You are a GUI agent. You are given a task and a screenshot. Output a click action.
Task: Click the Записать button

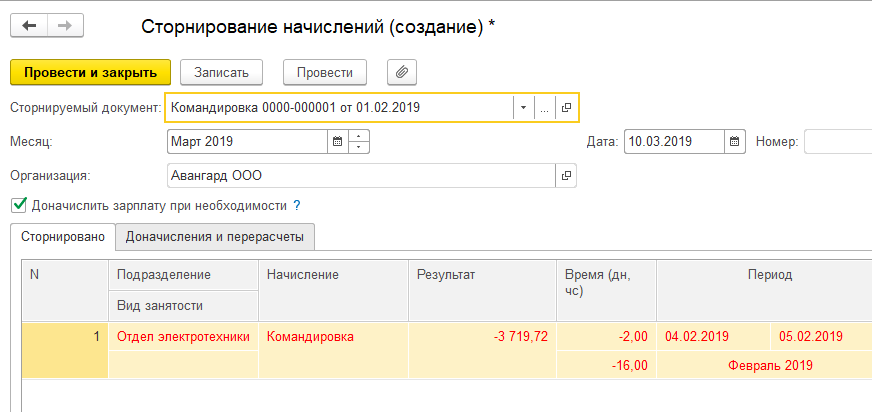(221, 72)
